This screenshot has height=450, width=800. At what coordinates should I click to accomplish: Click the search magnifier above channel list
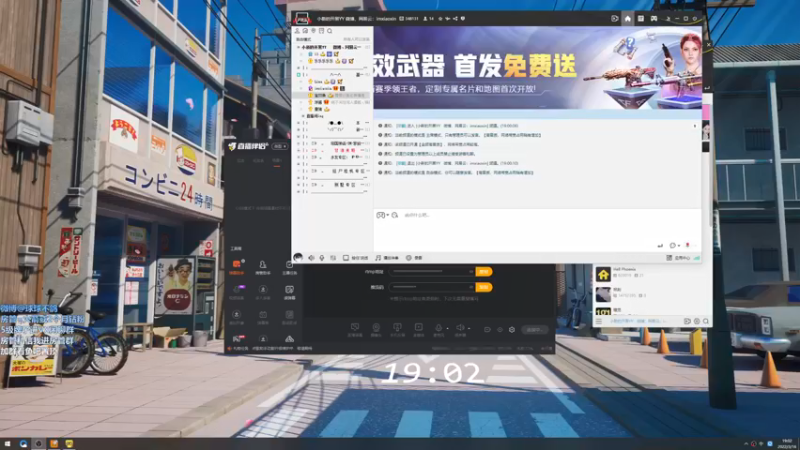click(330, 31)
